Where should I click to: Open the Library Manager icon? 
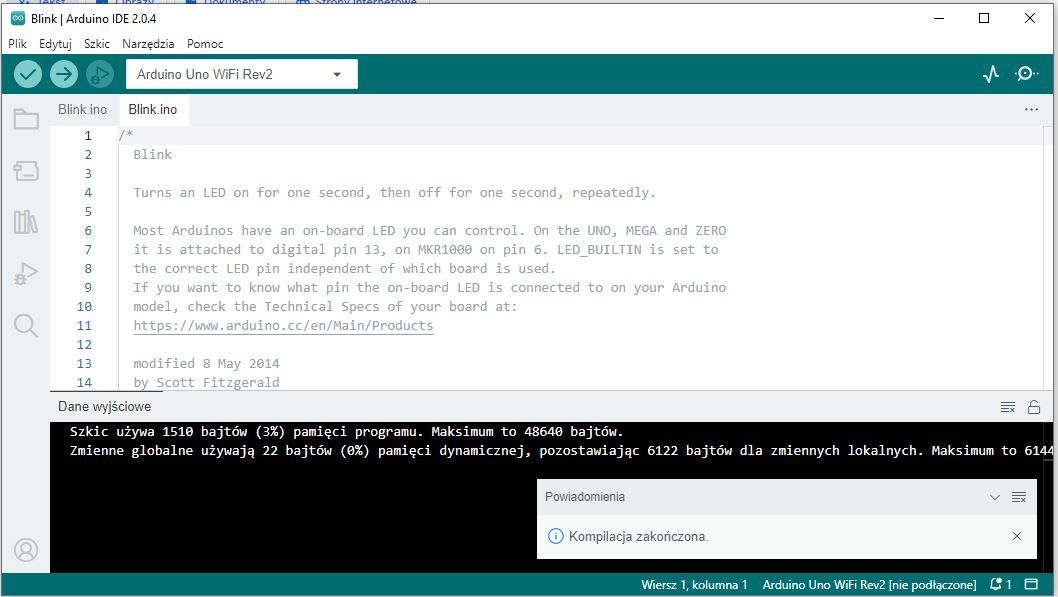(x=26, y=222)
